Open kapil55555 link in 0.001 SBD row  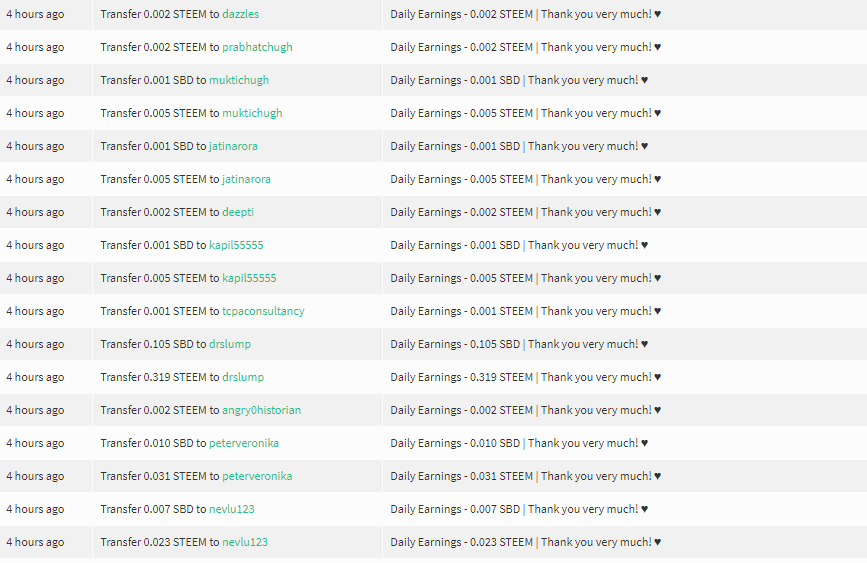point(236,245)
